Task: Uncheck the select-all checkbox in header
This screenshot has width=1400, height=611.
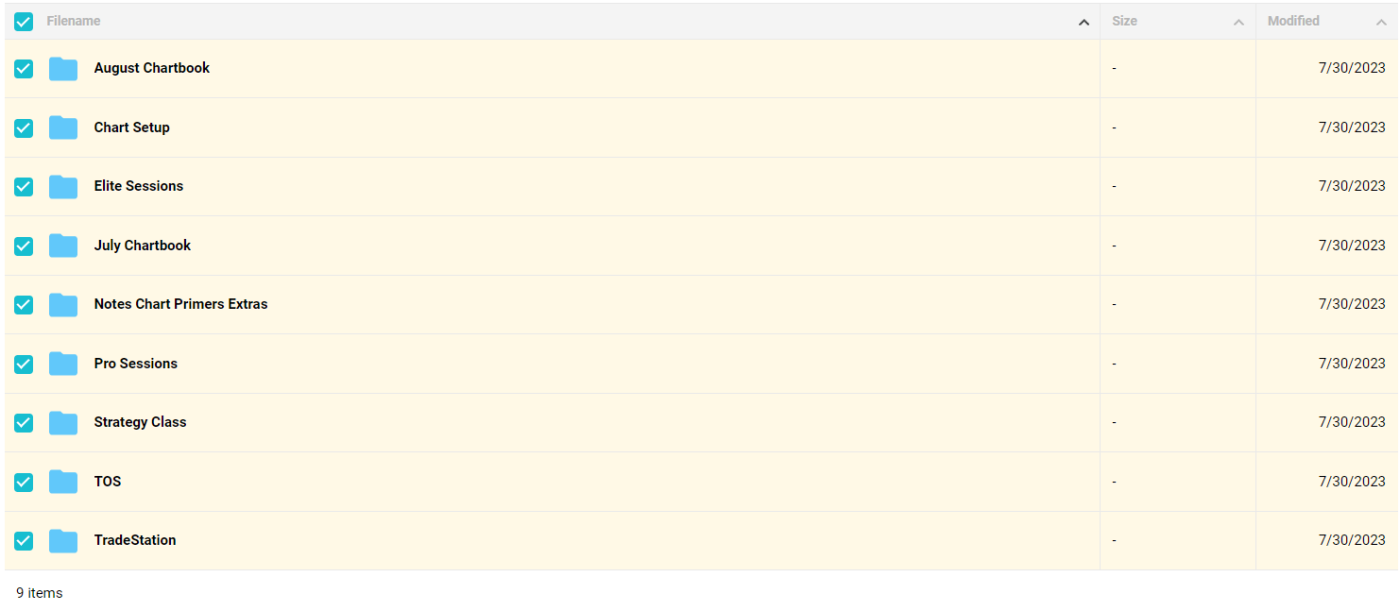Action: point(24,21)
